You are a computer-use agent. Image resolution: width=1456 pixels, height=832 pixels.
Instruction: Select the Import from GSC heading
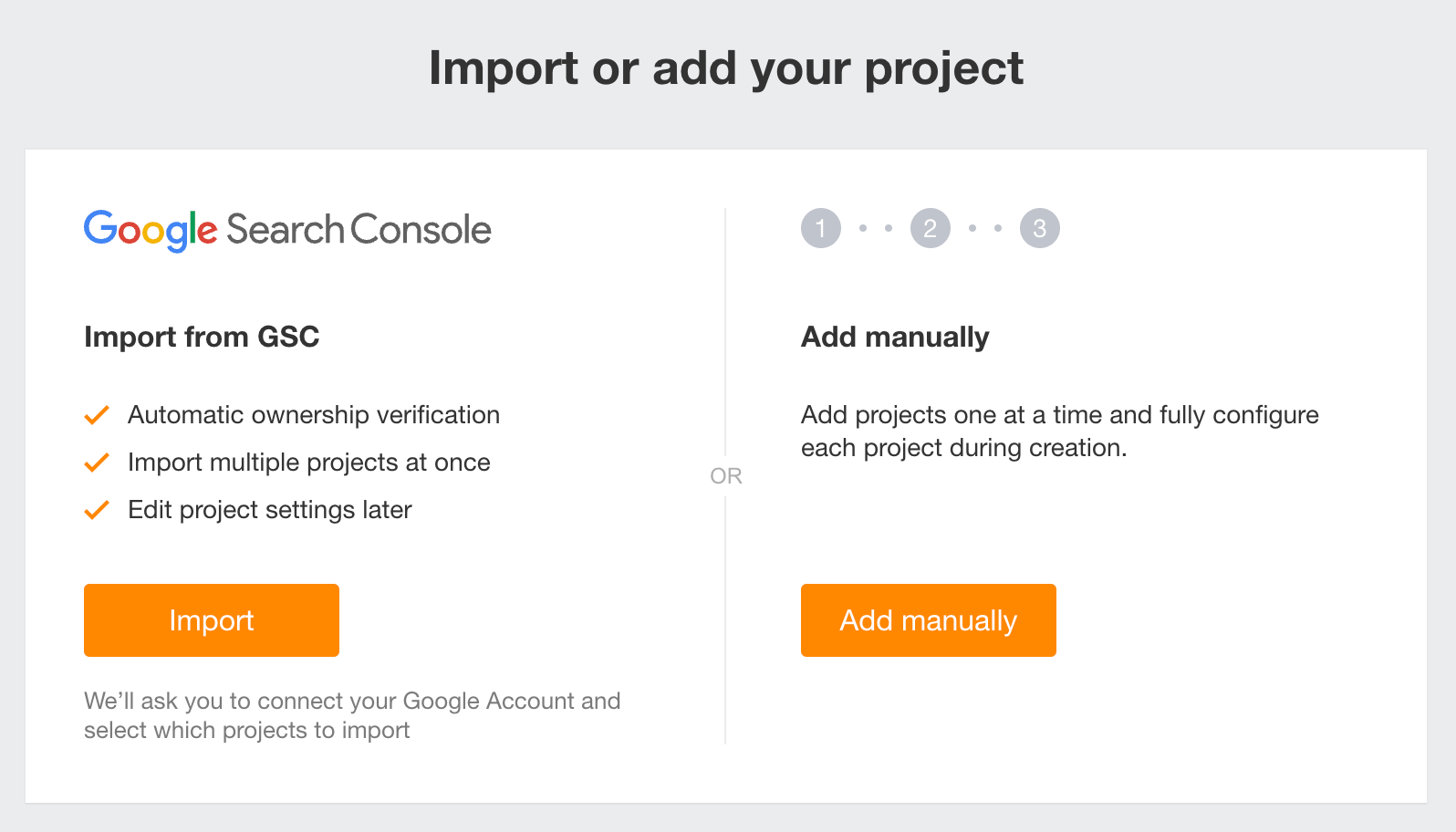pyautogui.click(x=202, y=337)
